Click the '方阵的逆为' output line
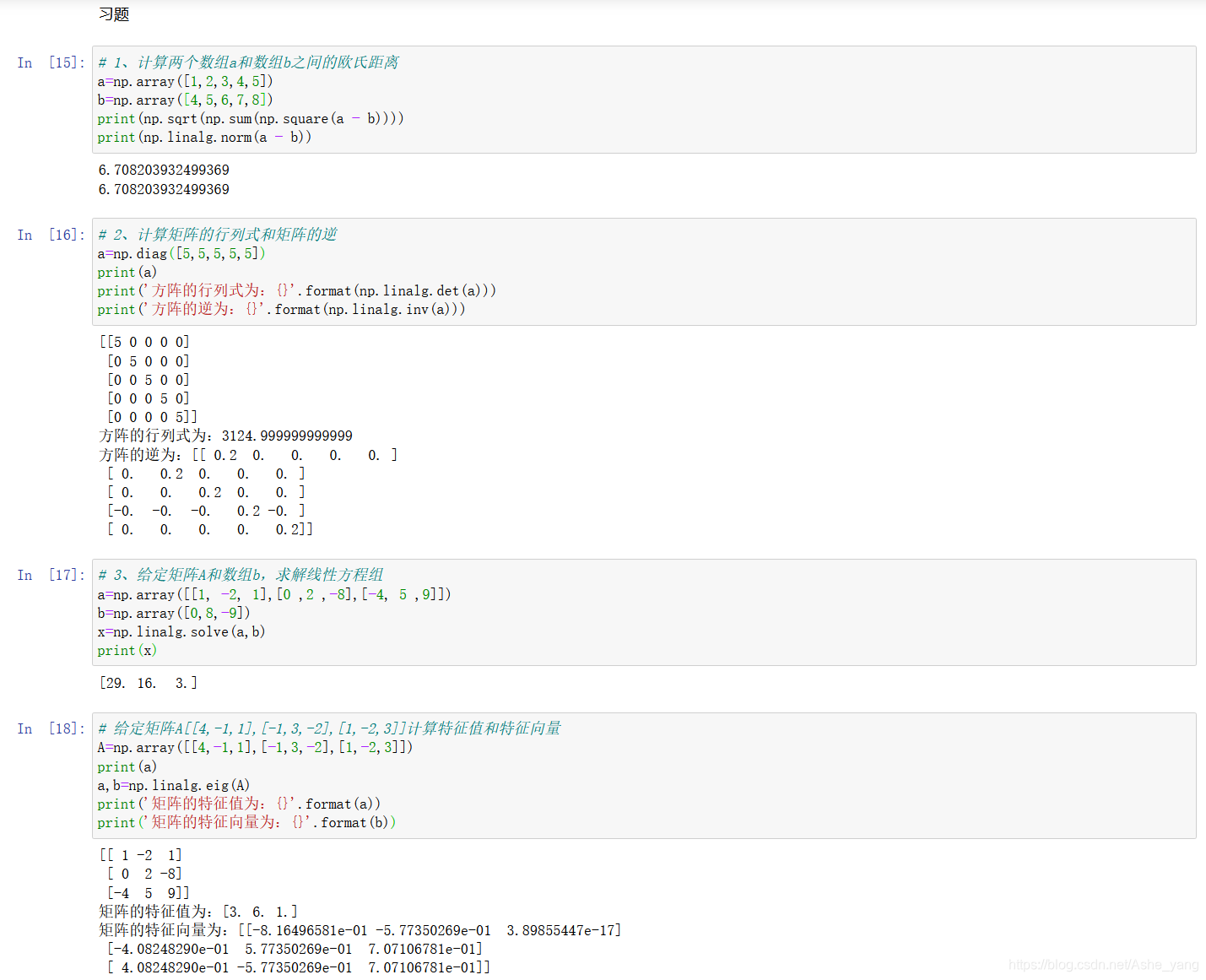The height and width of the screenshot is (980, 1206). [x=248, y=456]
